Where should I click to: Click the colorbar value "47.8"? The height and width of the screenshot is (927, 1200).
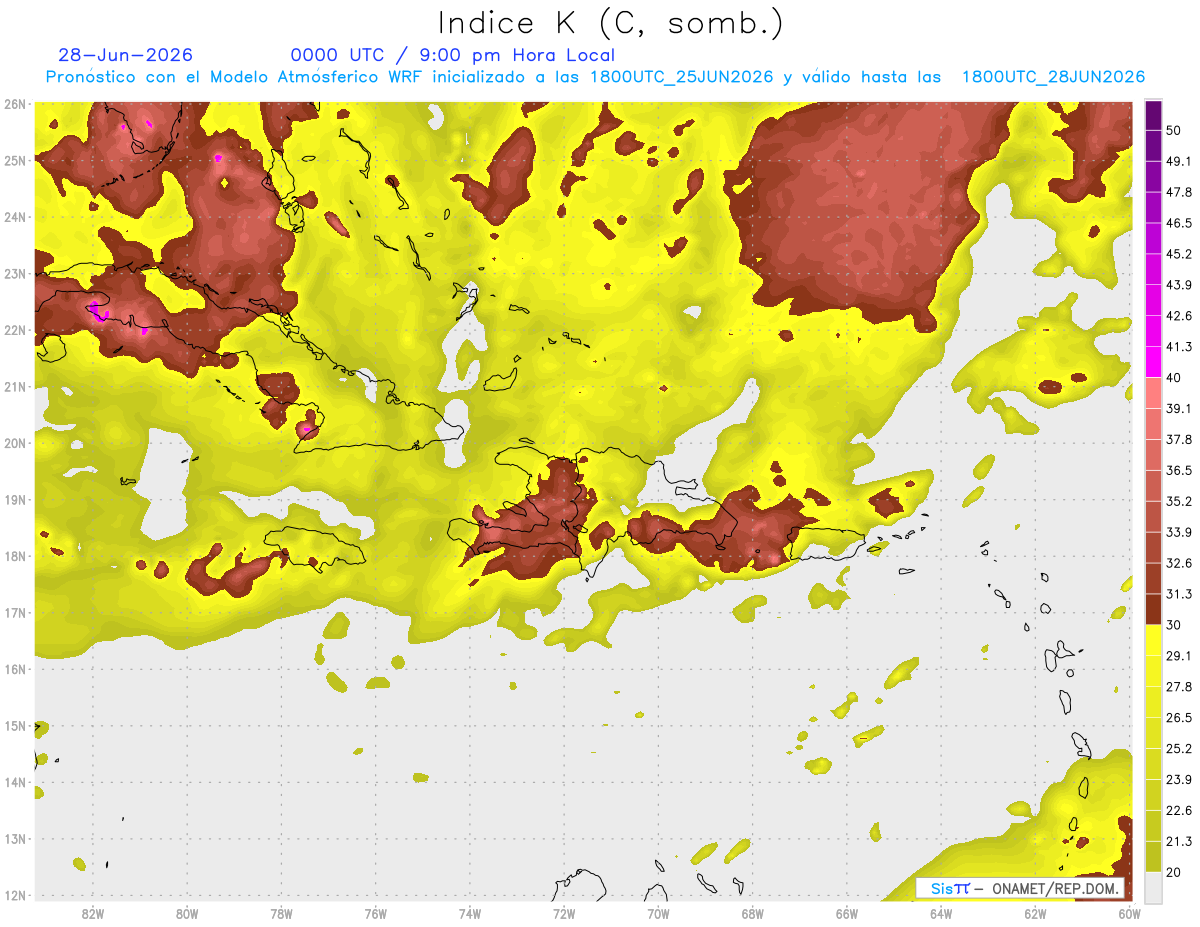pos(1179,192)
